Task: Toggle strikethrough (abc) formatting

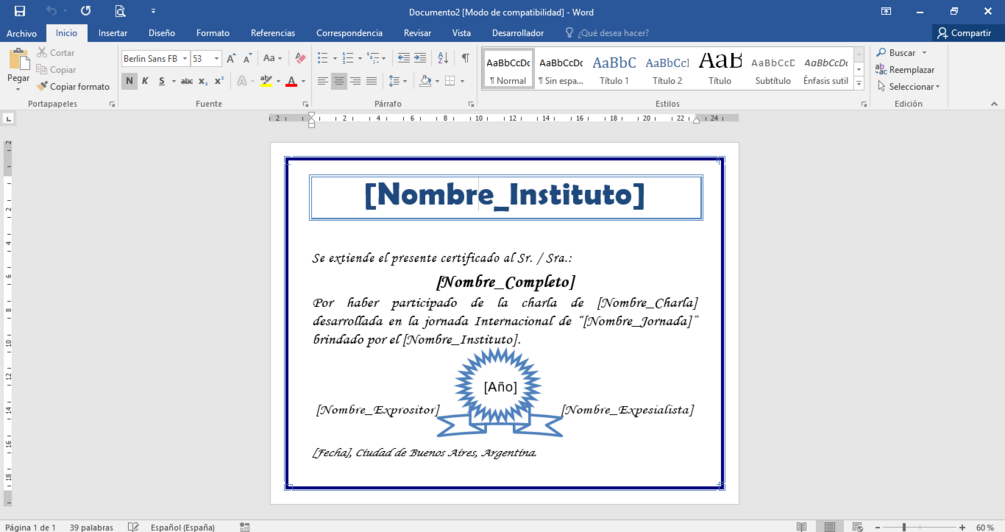Action: click(x=187, y=81)
